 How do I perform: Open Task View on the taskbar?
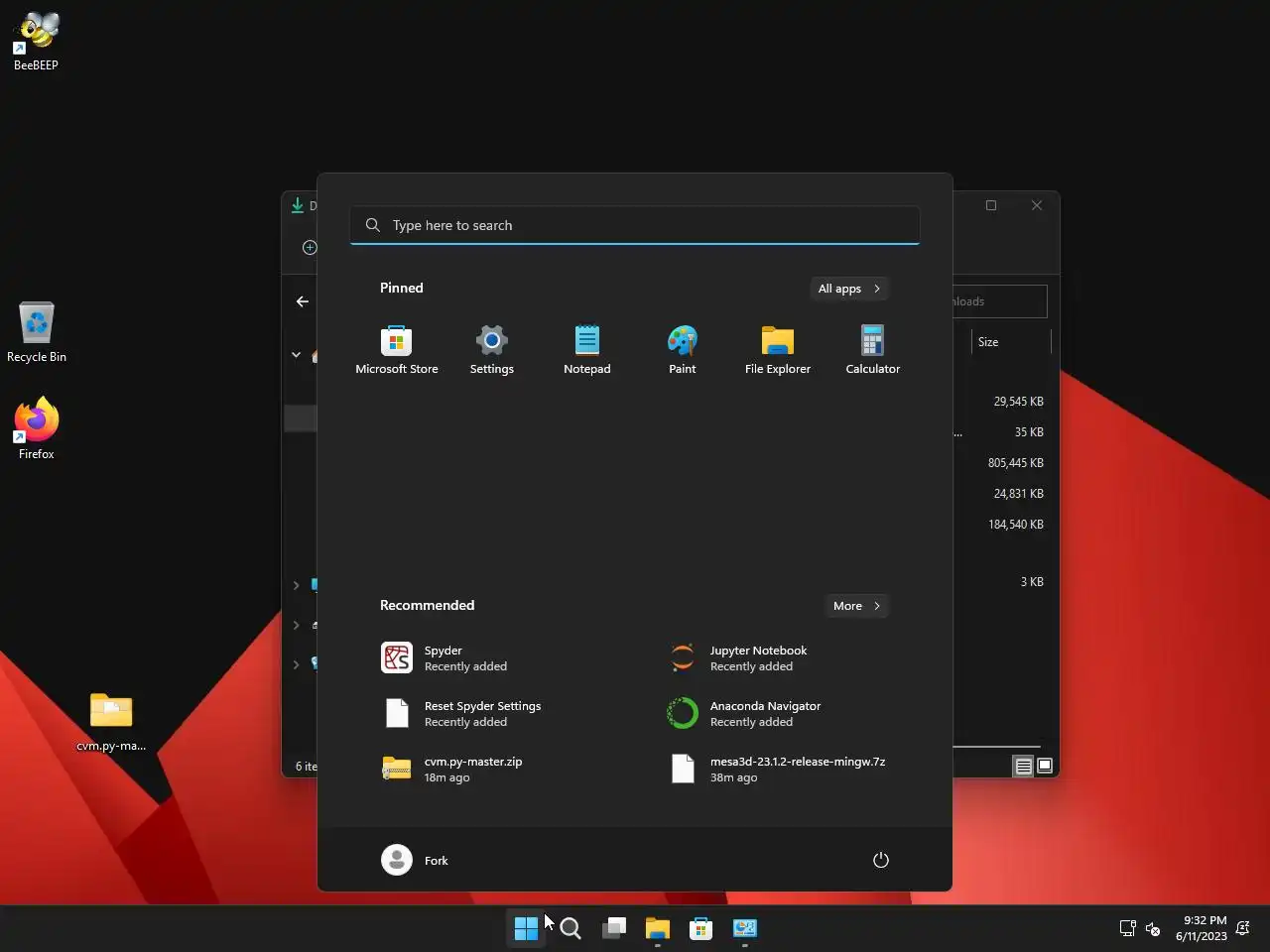click(614, 928)
